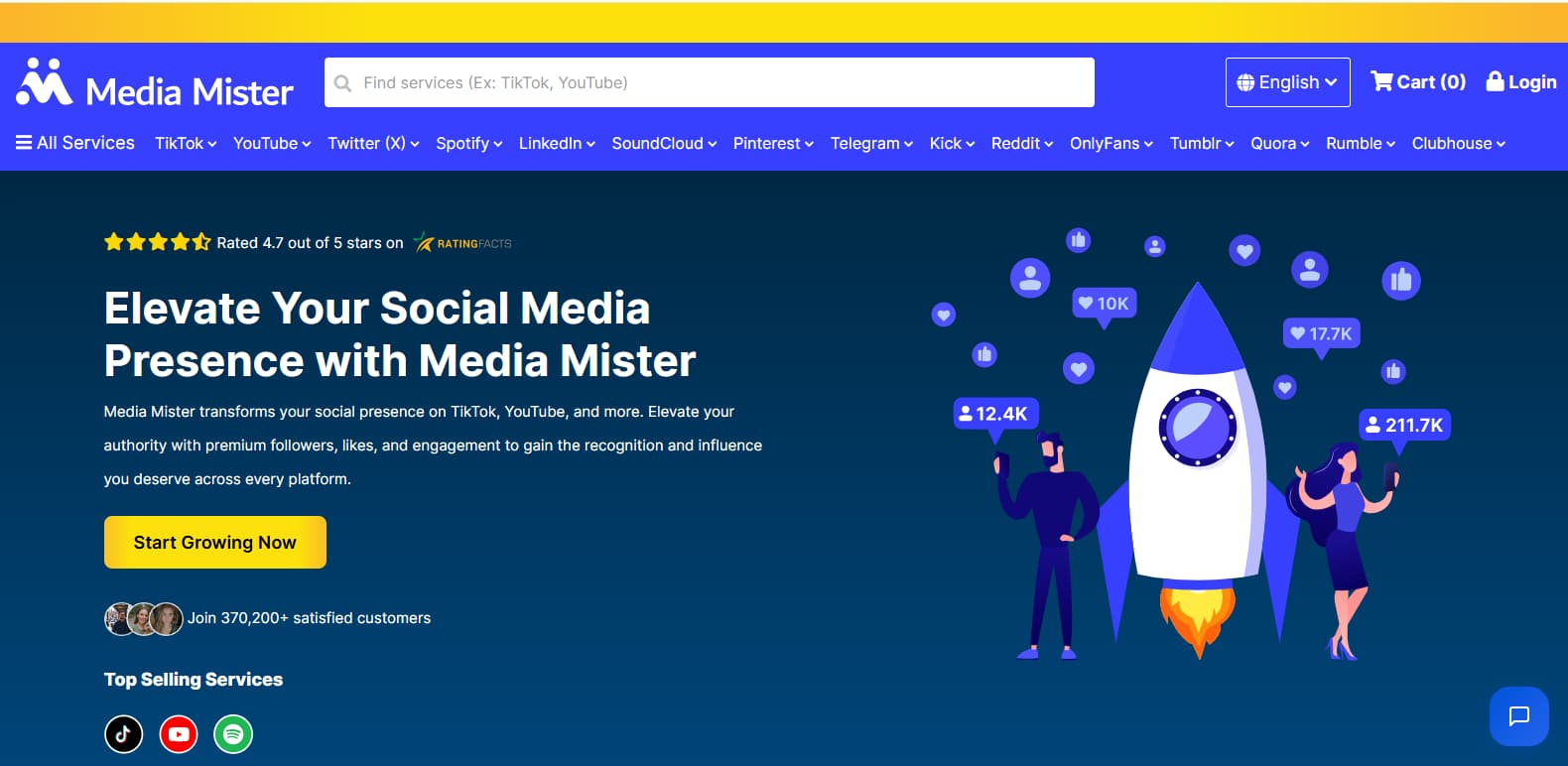Click the search magnifier icon
The image size is (1568, 766).
click(x=342, y=83)
